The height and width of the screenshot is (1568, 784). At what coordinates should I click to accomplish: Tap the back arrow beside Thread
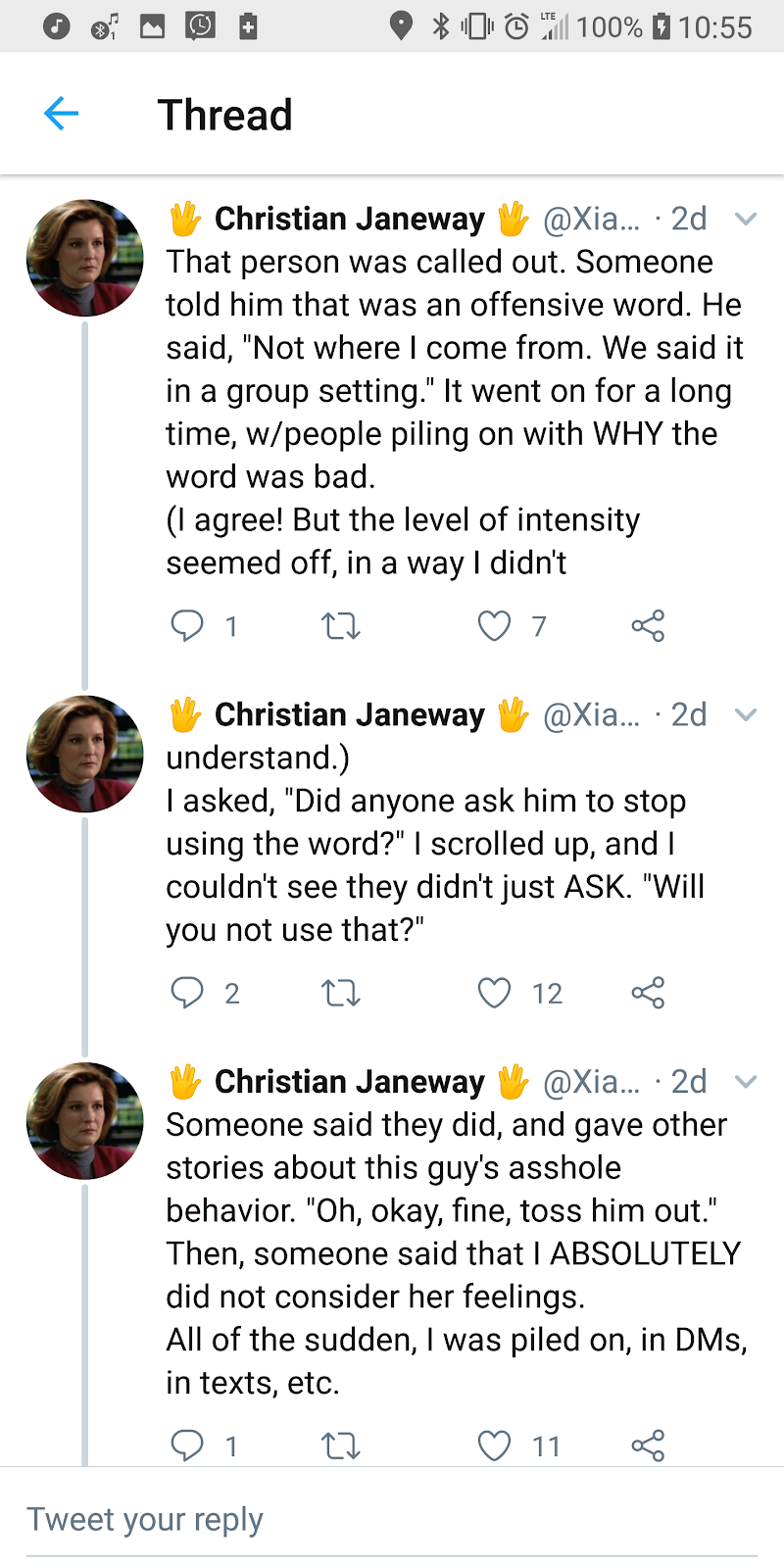61,114
